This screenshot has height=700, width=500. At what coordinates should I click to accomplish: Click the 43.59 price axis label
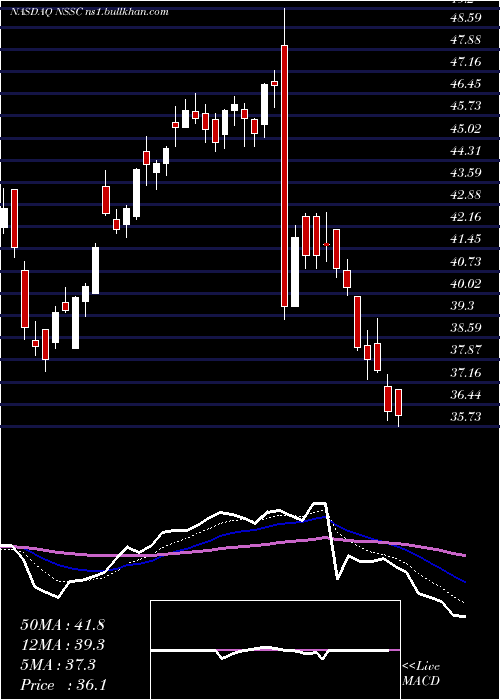(x=466, y=172)
